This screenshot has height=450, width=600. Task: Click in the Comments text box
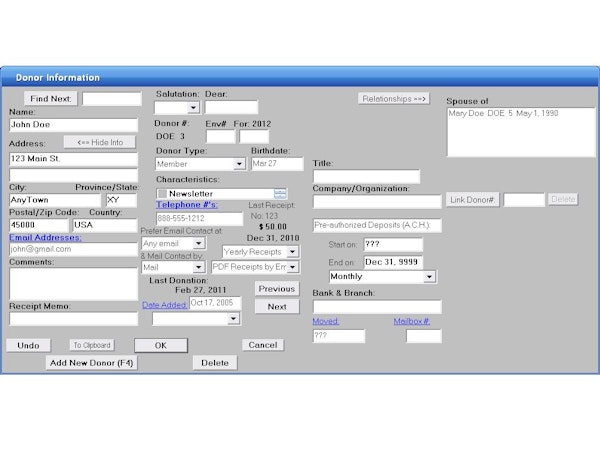(73, 283)
